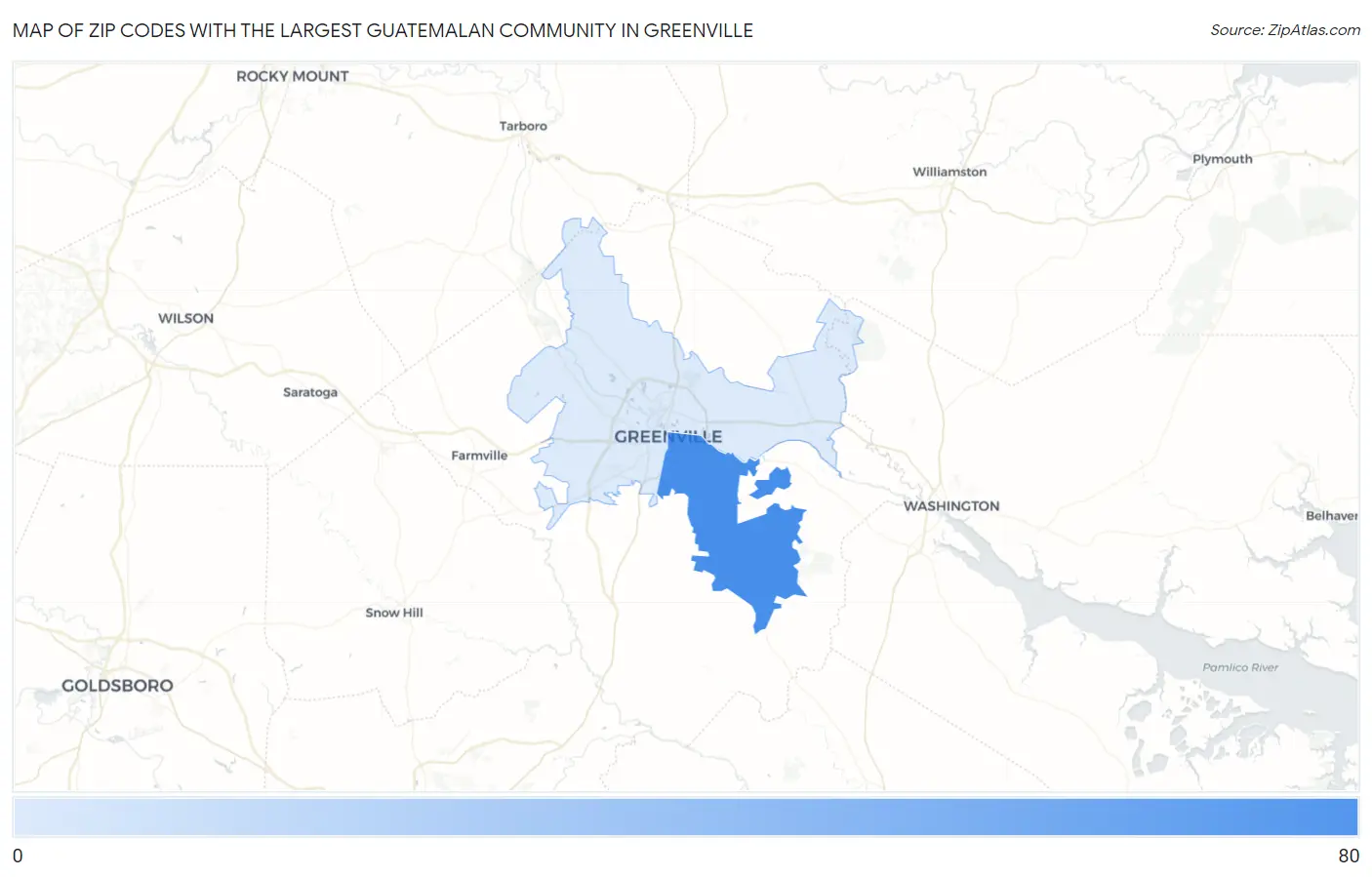Viewport: 1372px width, 877px height.
Task: Click the Tarboro town label
Action: 523,126
